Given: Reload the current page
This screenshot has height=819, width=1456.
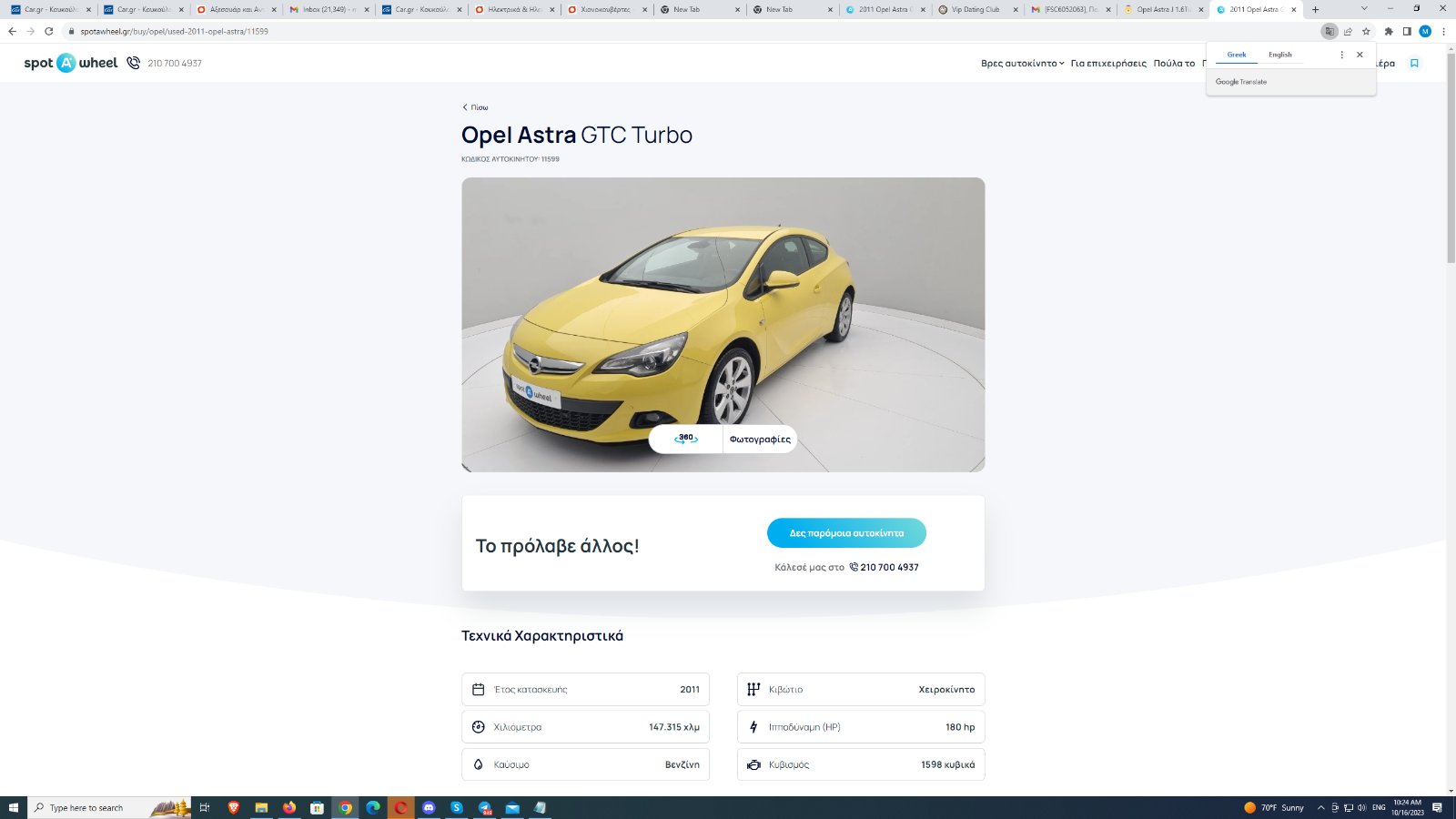Looking at the screenshot, I should [49, 31].
